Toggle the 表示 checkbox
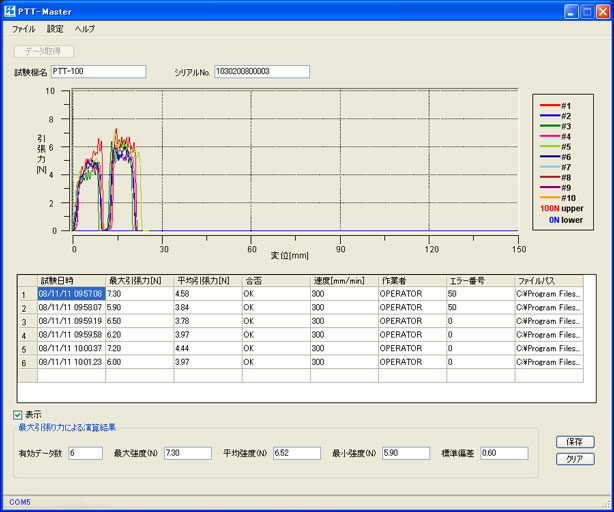614x512 pixels. tap(18, 414)
